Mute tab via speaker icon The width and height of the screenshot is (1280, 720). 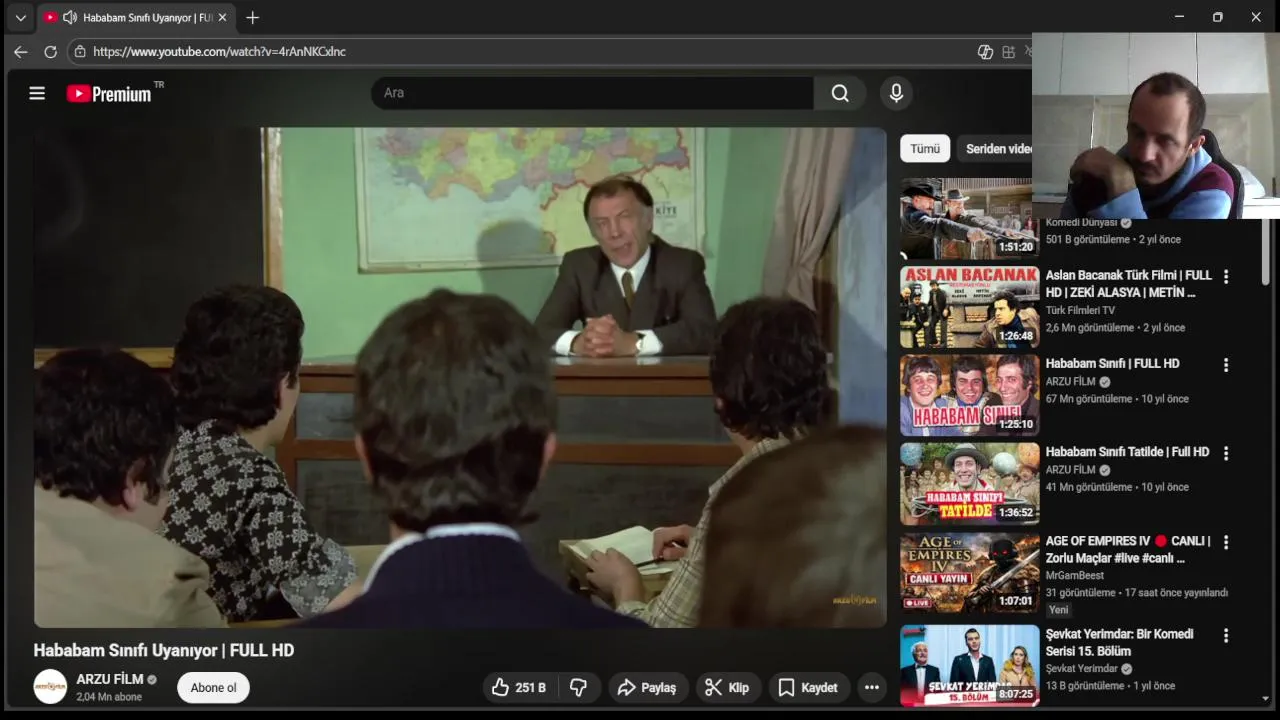point(70,17)
